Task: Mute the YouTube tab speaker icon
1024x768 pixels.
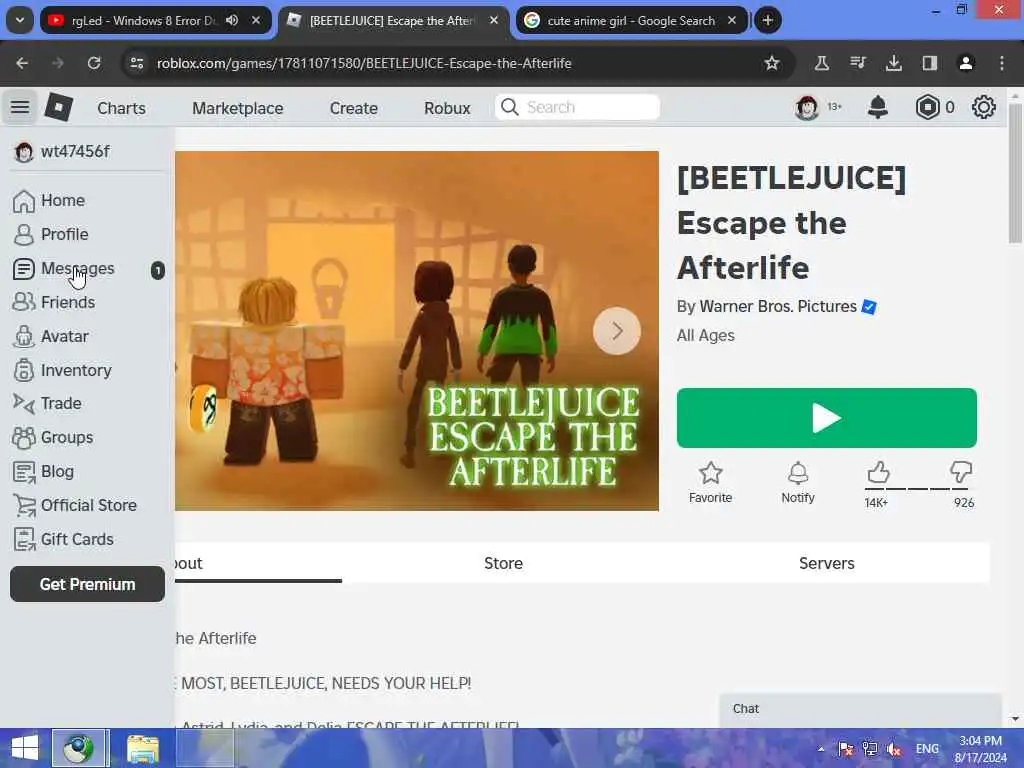Action: pyautogui.click(x=232, y=20)
